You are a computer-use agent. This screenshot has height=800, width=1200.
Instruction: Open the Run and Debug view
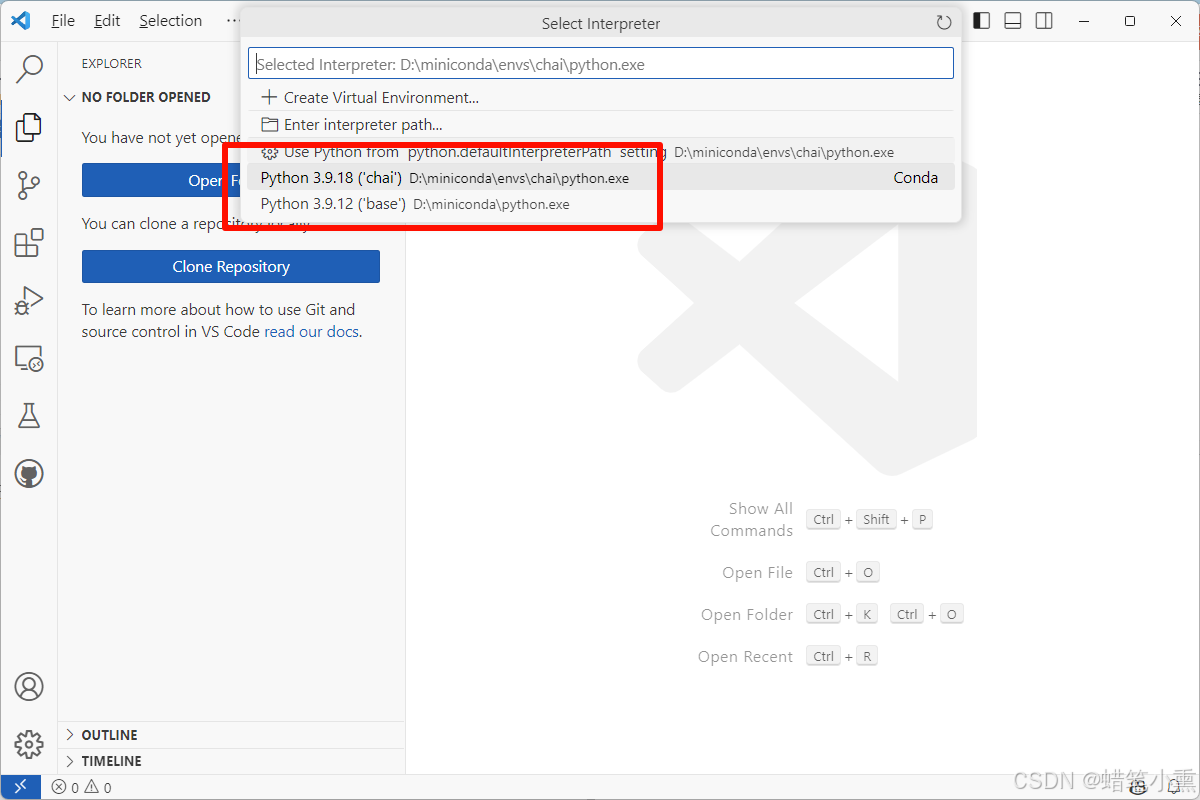pyautogui.click(x=29, y=301)
